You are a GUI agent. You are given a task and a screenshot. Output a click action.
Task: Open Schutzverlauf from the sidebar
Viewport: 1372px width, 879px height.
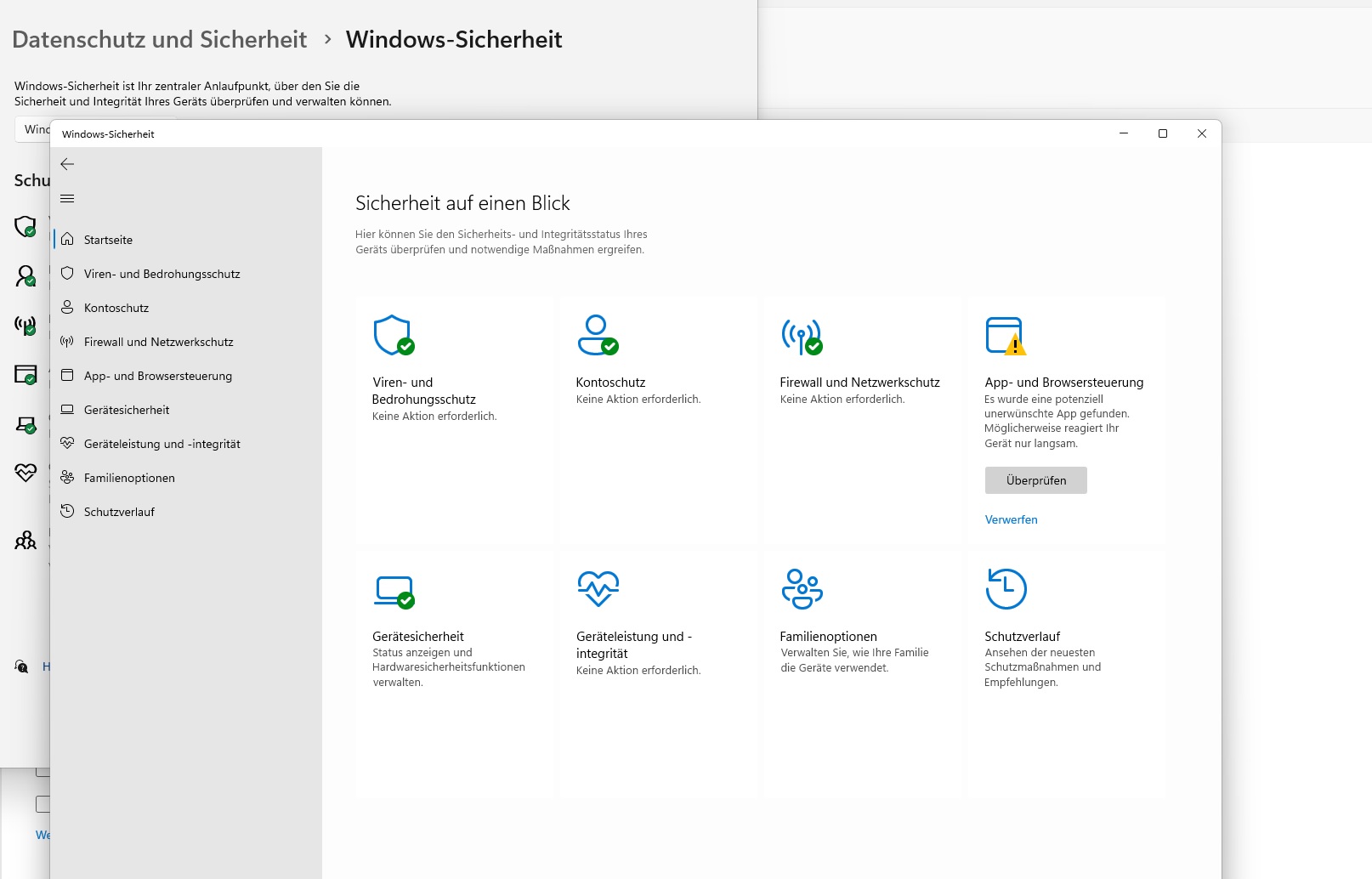119,512
